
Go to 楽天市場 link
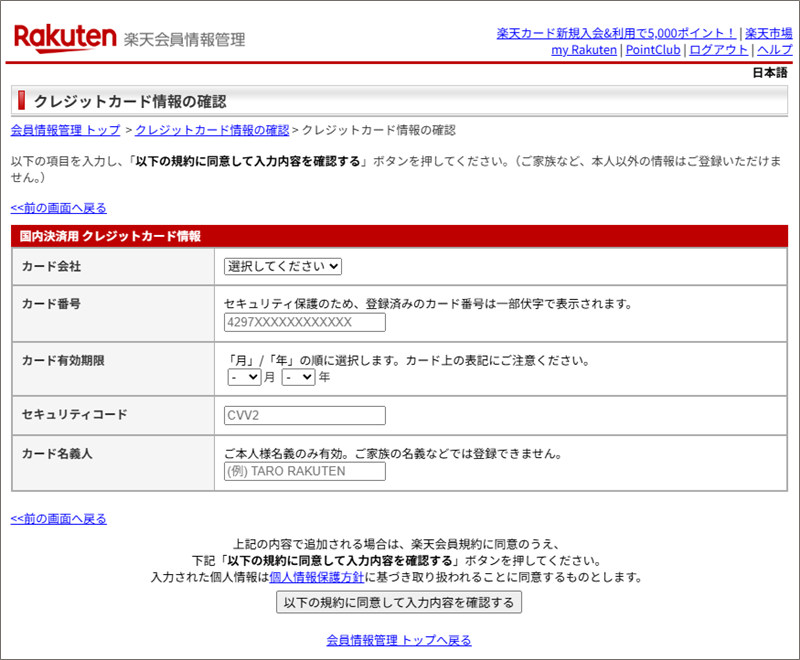(769, 33)
